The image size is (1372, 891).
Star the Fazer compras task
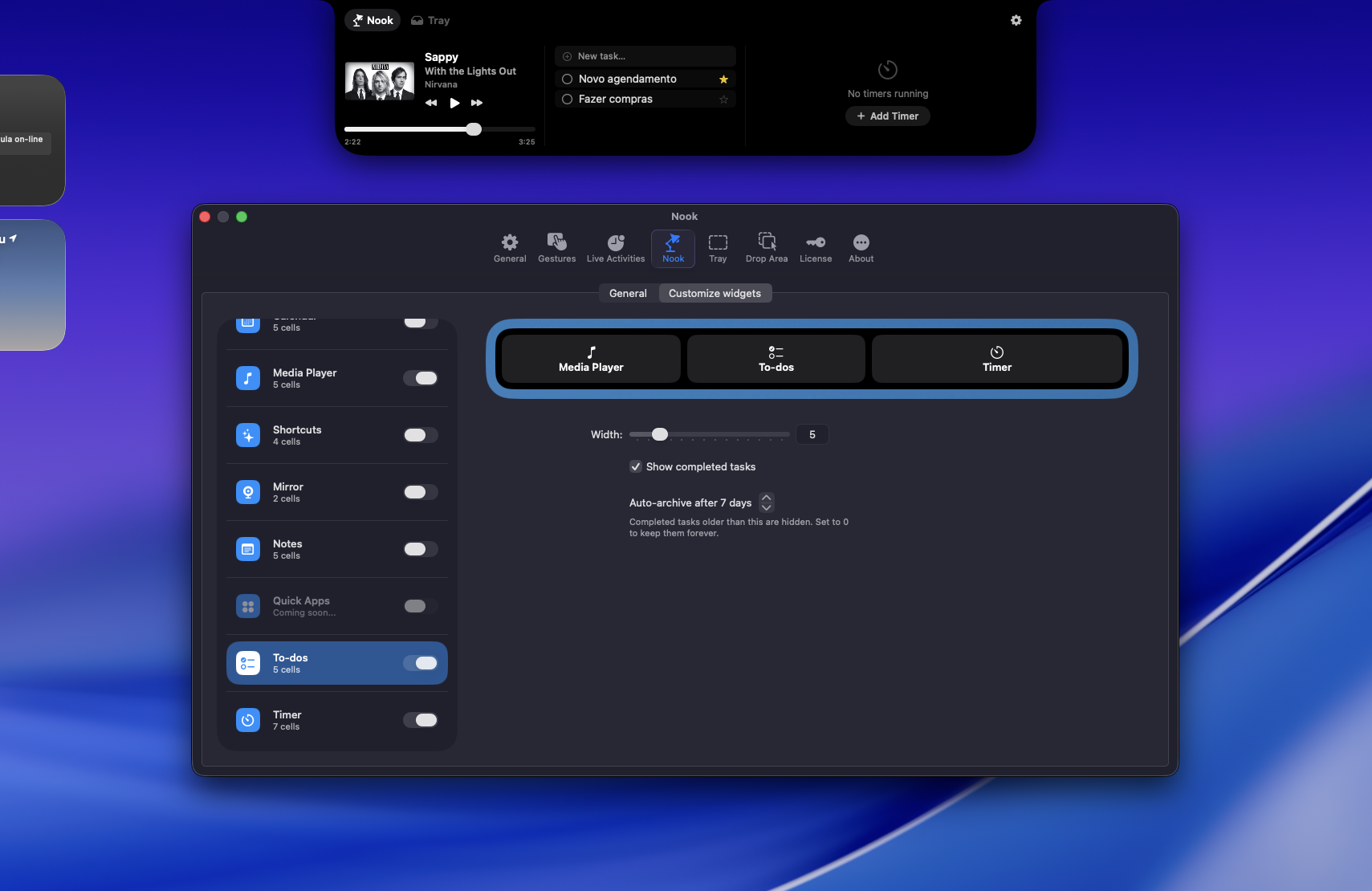coord(723,99)
